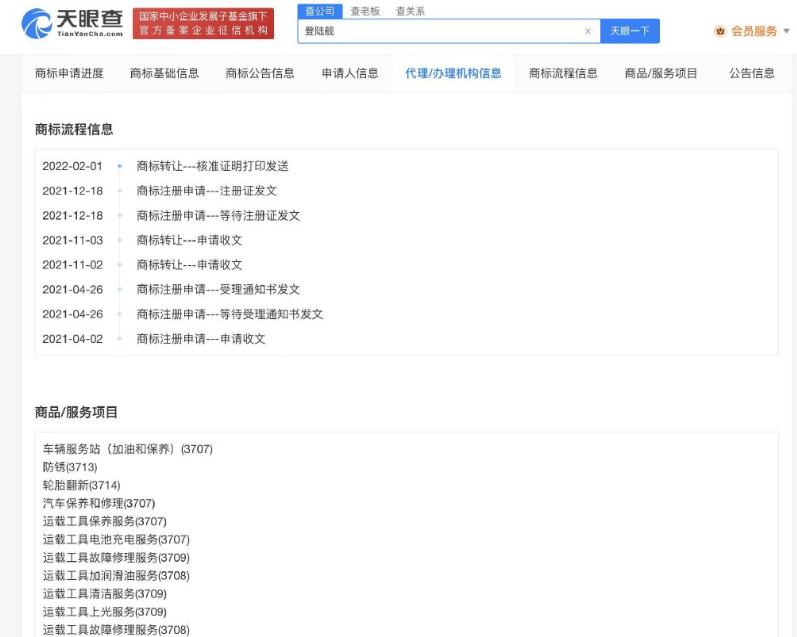Click the 天眼一下 search button

(630, 31)
